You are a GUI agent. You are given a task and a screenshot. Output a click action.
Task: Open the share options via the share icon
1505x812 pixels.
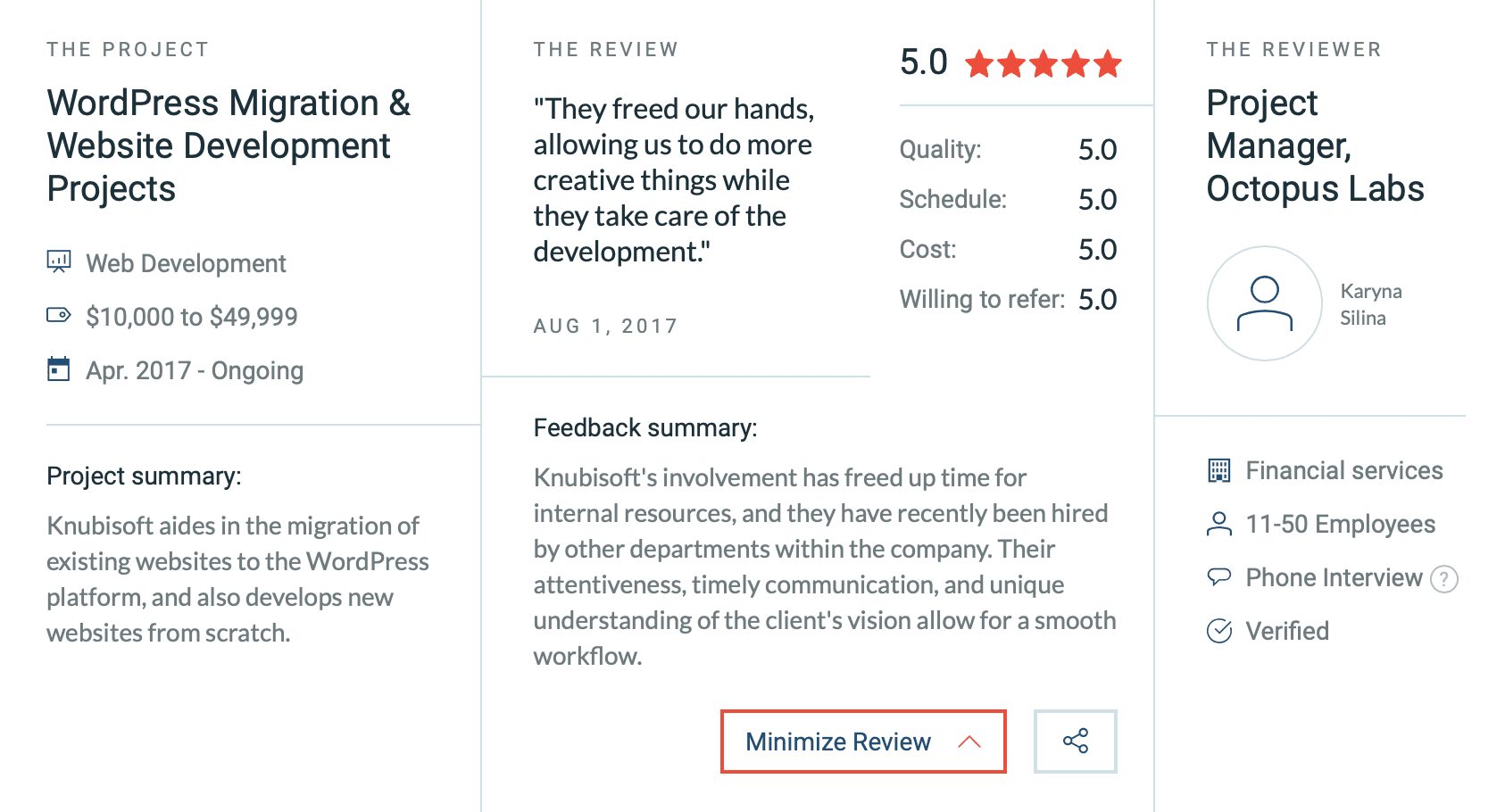click(x=1075, y=741)
